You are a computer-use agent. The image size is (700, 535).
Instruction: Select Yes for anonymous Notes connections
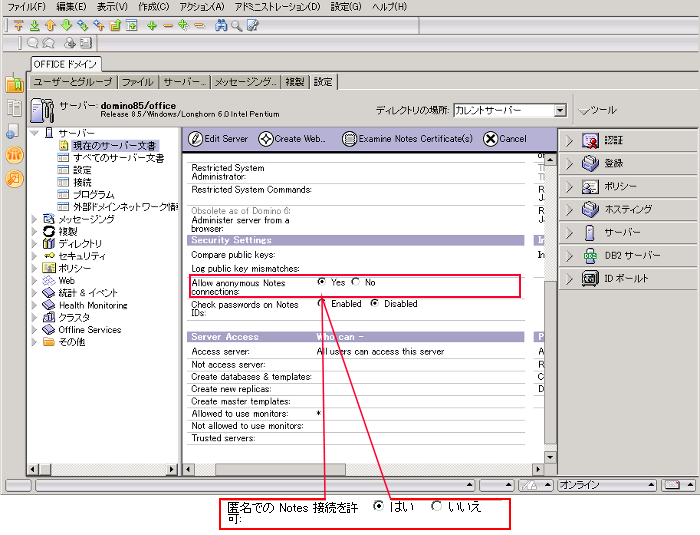[321, 282]
